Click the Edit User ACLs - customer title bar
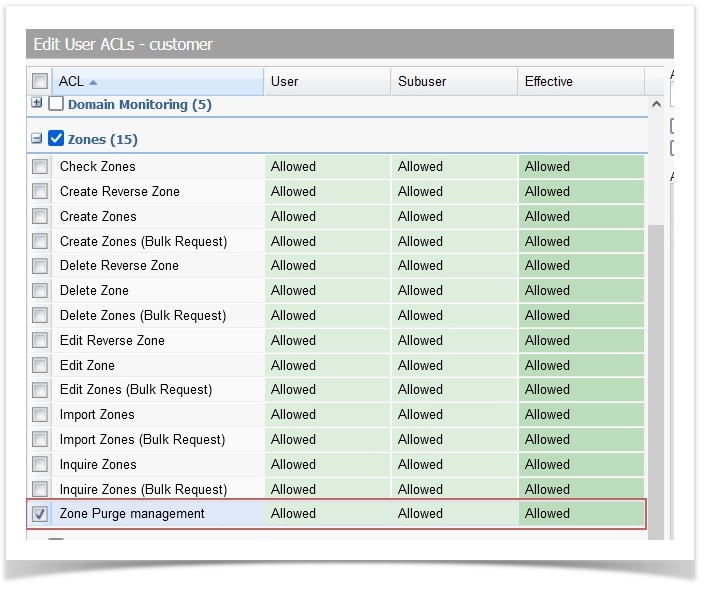This screenshot has height=589, width=708. click(350, 44)
